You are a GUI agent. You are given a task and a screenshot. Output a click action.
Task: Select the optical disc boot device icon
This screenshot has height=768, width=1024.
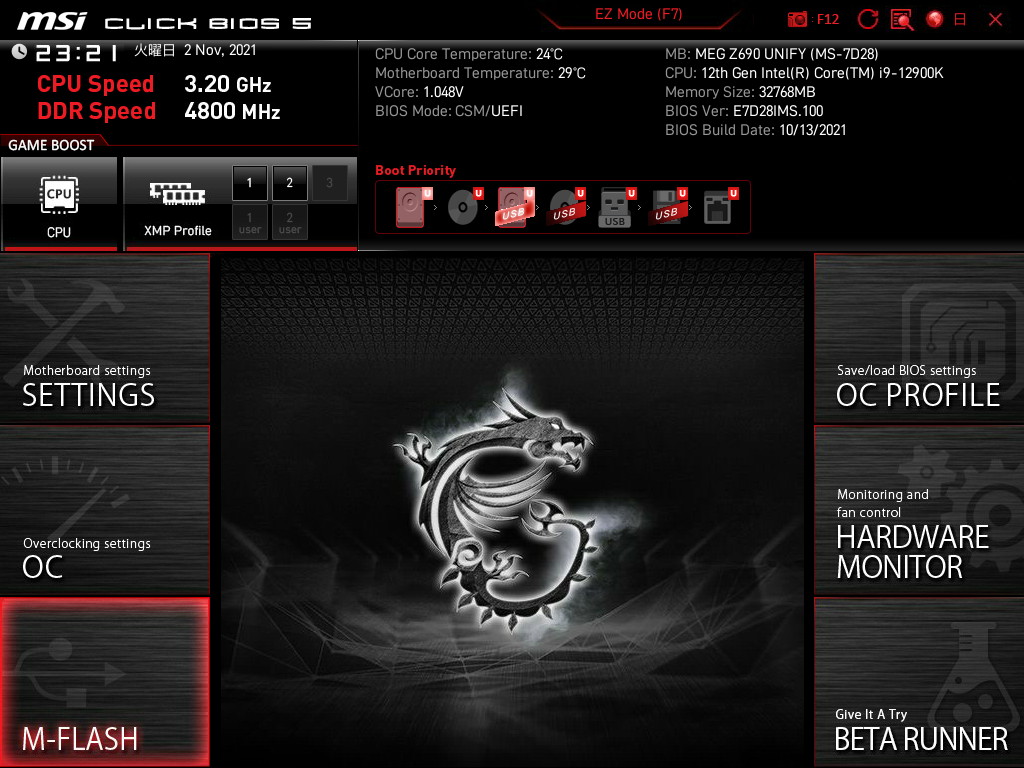click(464, 208)
